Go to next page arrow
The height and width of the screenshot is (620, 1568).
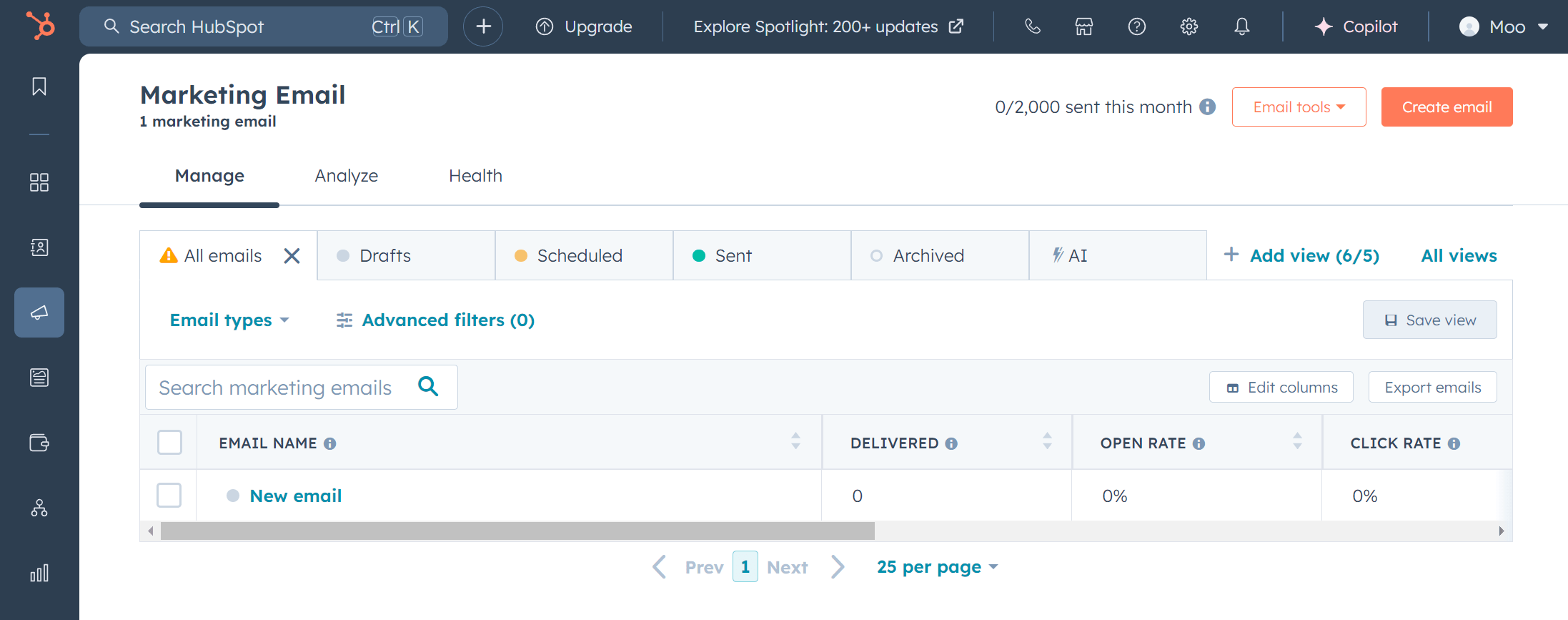[x=838, y=567]
